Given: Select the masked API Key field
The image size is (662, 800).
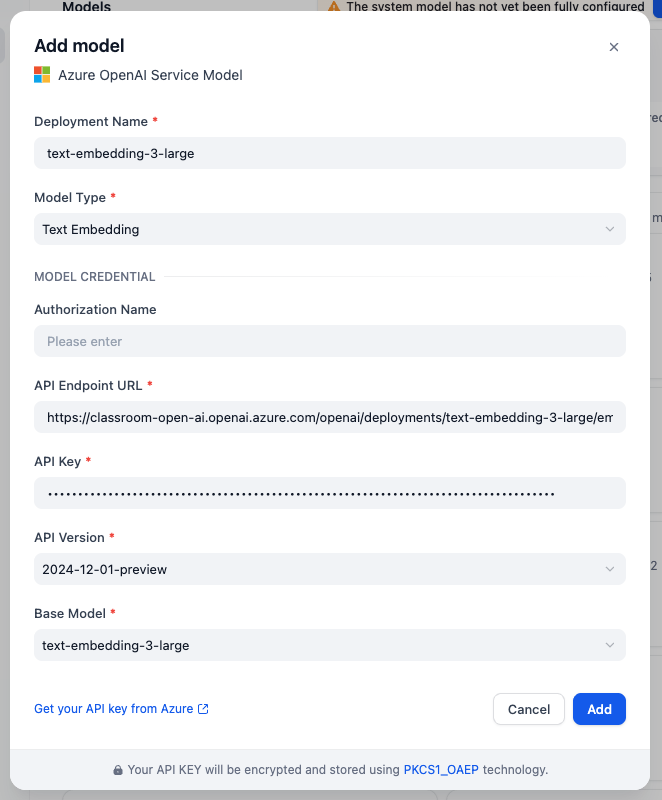Looking at the screenshot, I should click(x=330, y=493).
